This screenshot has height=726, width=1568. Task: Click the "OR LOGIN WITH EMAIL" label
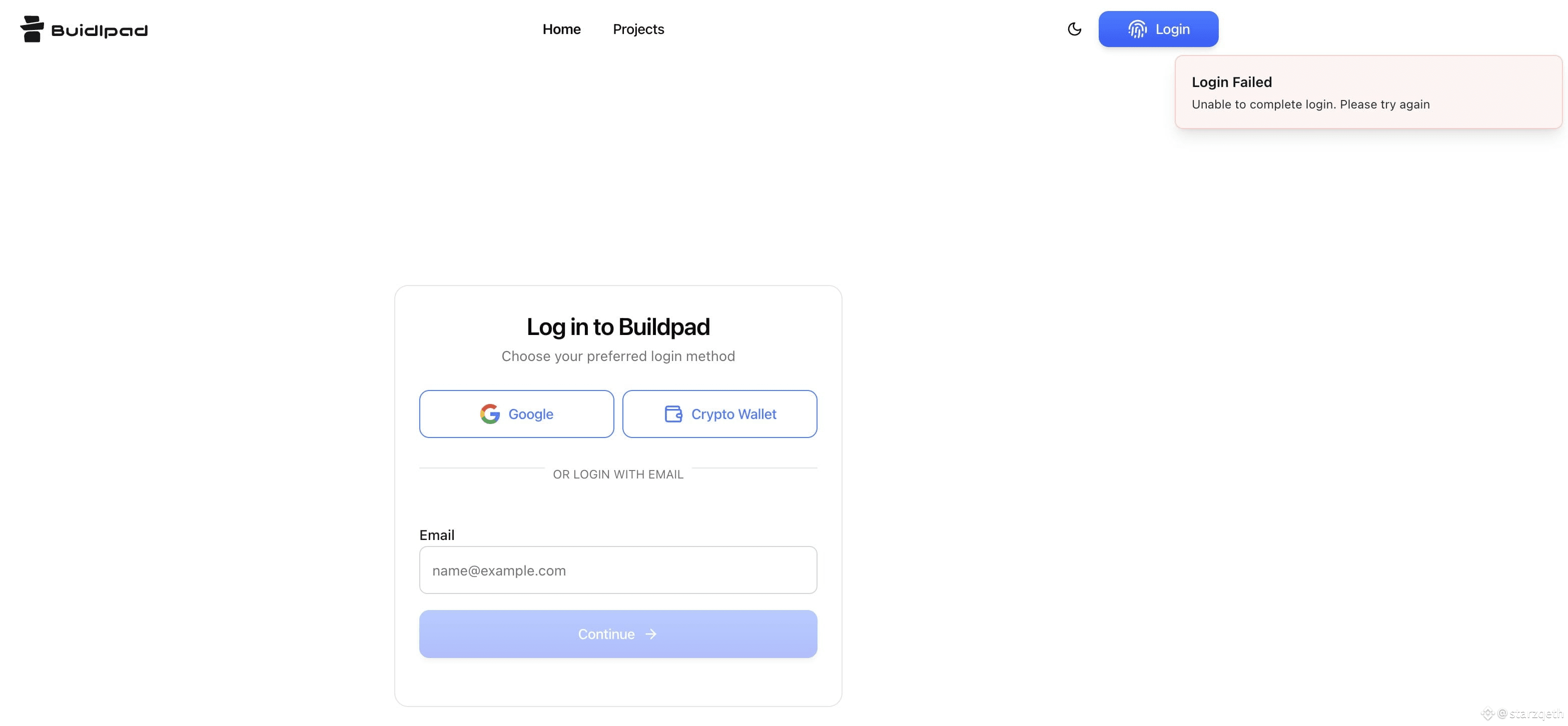click(618, 474)
